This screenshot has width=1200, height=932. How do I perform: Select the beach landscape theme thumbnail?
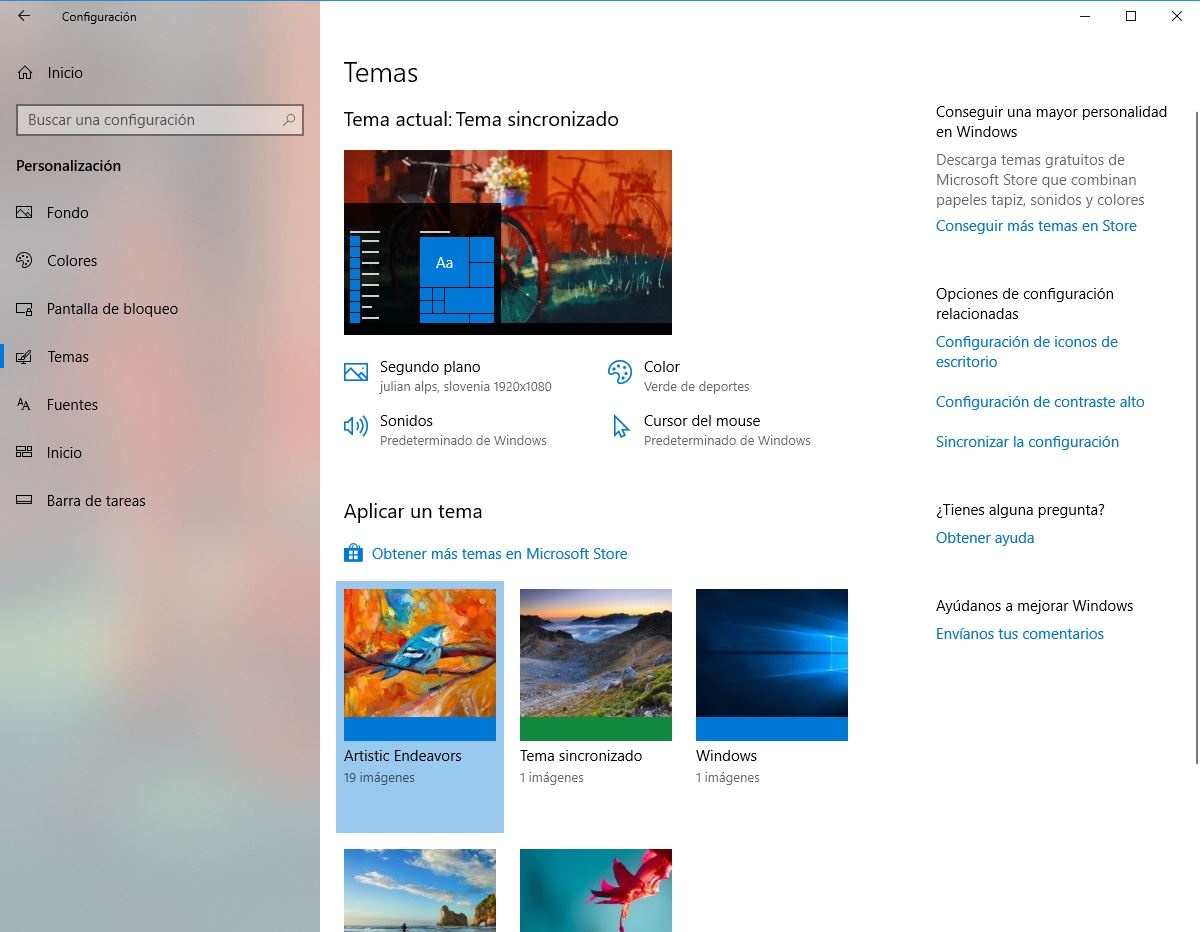420,890
